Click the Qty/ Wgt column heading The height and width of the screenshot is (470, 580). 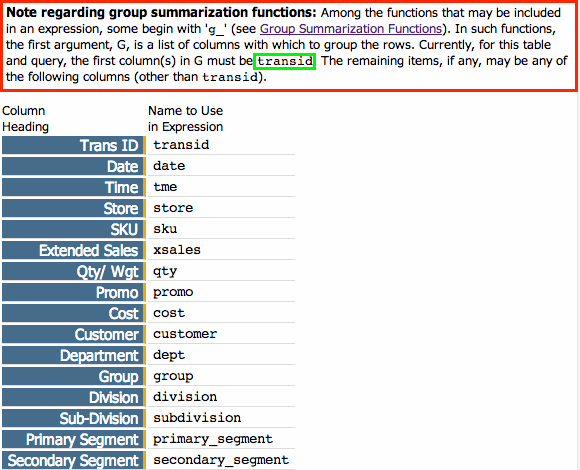pos(74,271)
